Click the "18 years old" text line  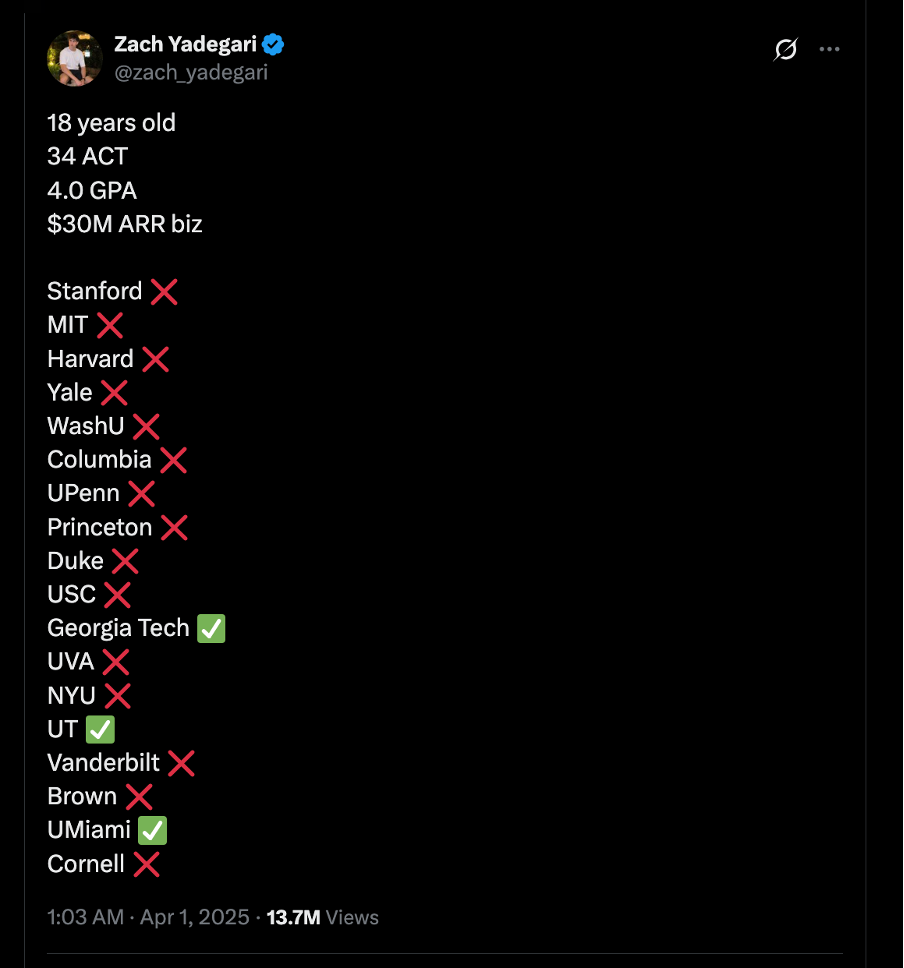112,123
